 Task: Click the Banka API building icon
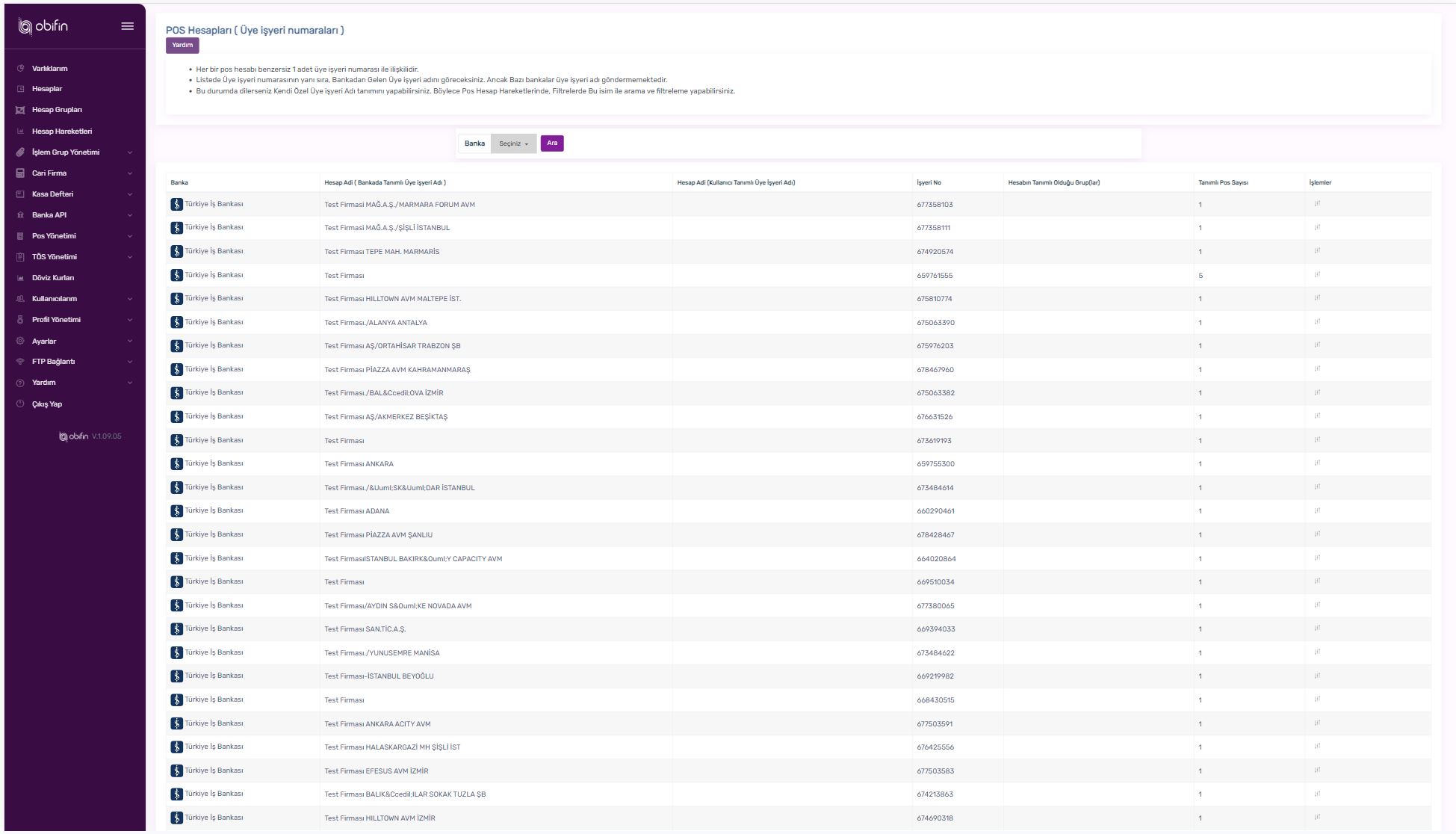(20, 215)
